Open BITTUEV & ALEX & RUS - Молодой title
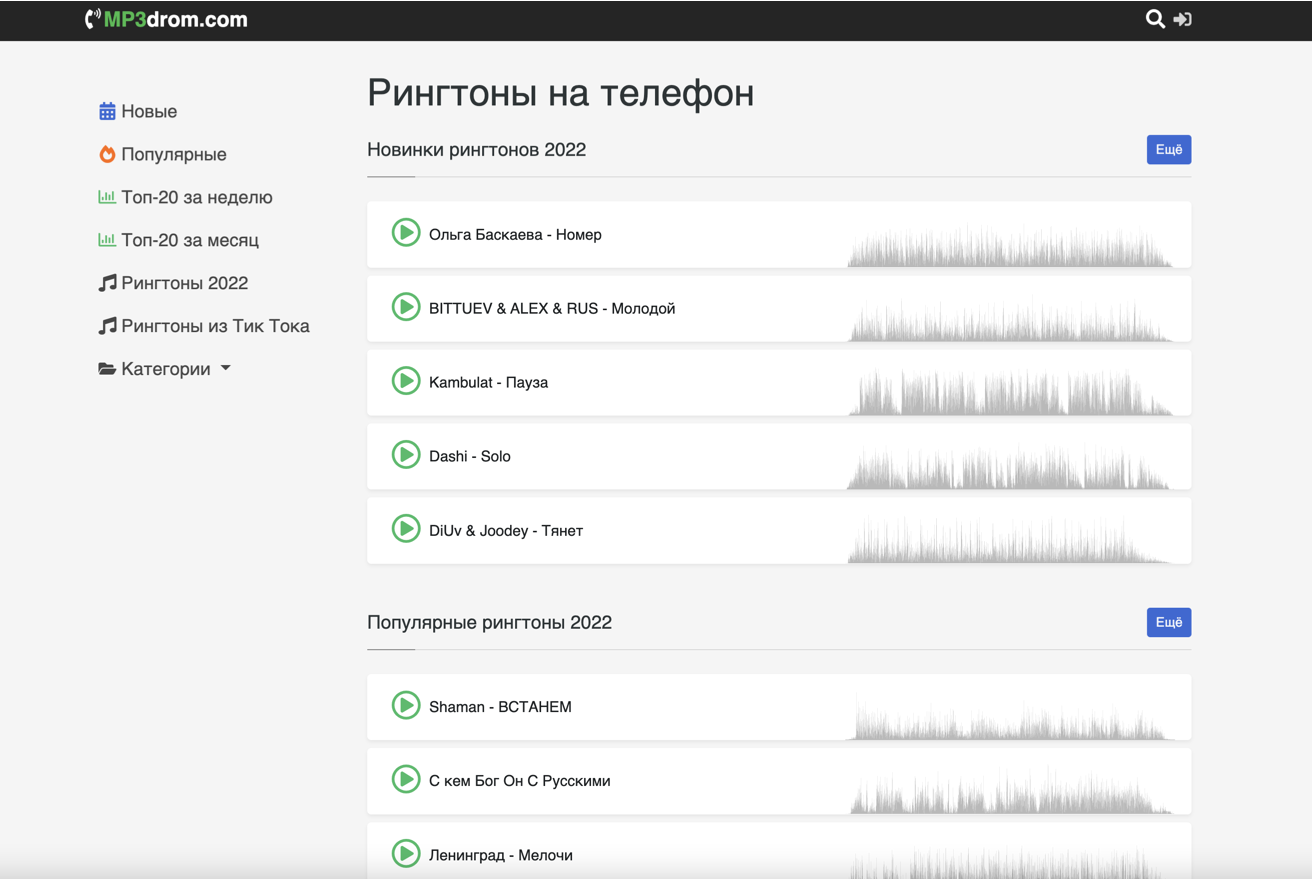This screenshot has width=1313, height=879. [552, 309]
